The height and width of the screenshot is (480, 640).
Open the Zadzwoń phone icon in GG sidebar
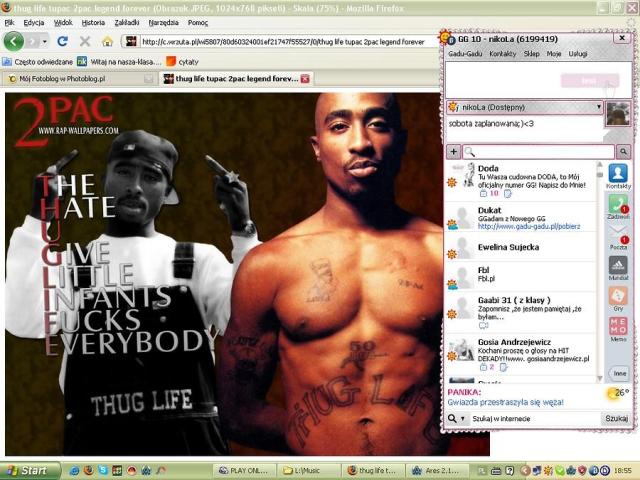tap(618, 207)
